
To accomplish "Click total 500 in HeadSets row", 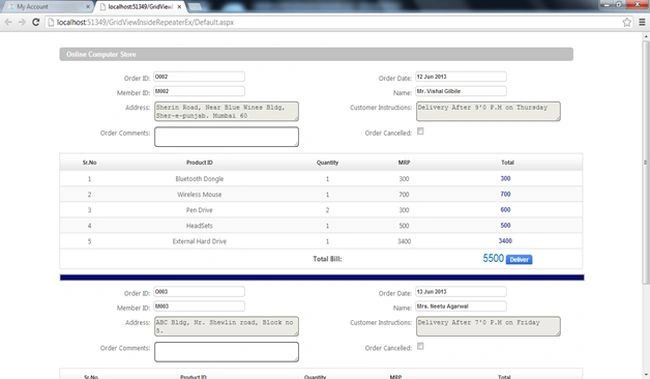I will click(505, 226).
